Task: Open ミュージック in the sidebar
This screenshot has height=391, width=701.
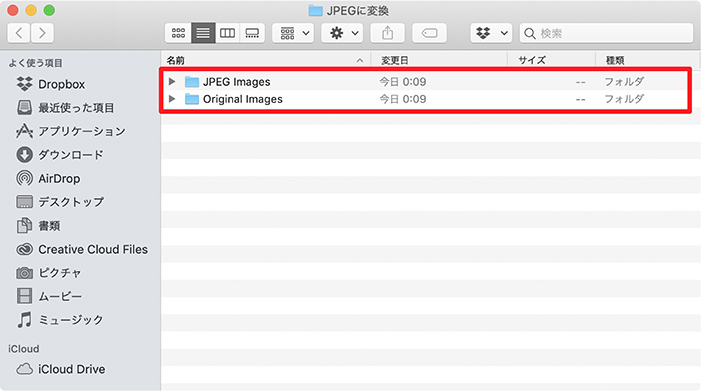Action: [x=59, y=320]
